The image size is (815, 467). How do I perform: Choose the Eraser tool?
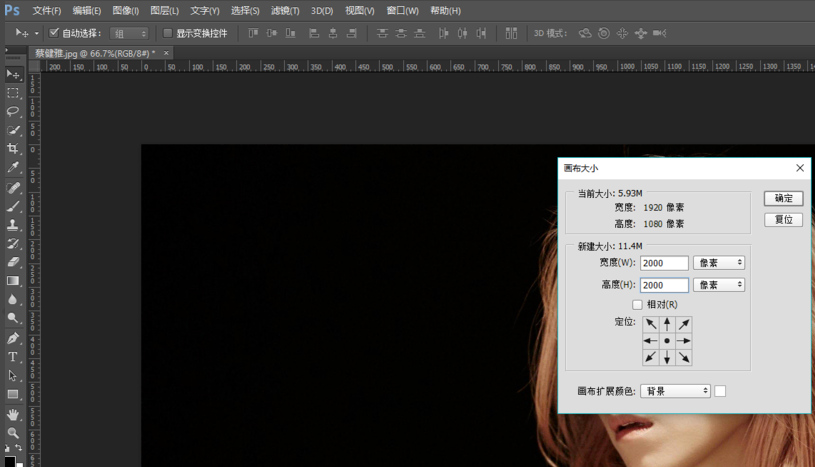click(x=13, y=262)
